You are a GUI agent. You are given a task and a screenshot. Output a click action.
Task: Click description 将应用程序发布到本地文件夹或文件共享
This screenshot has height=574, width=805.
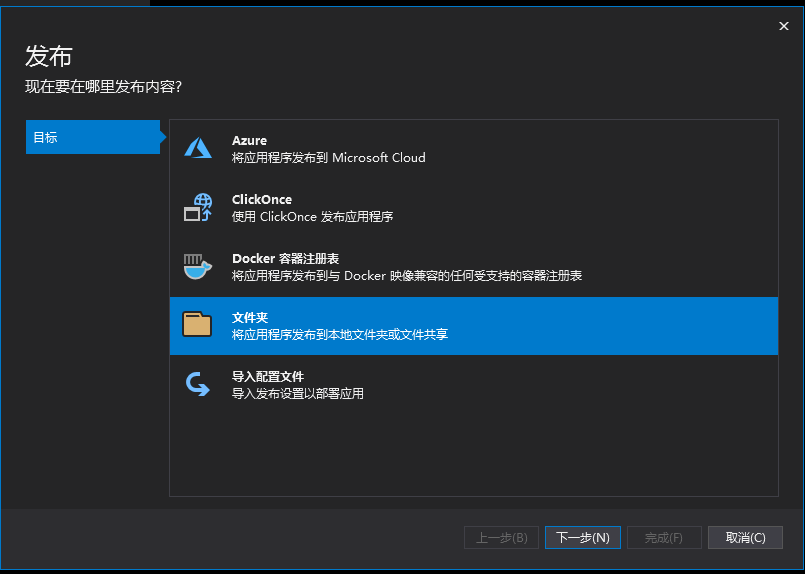[340, 335]
